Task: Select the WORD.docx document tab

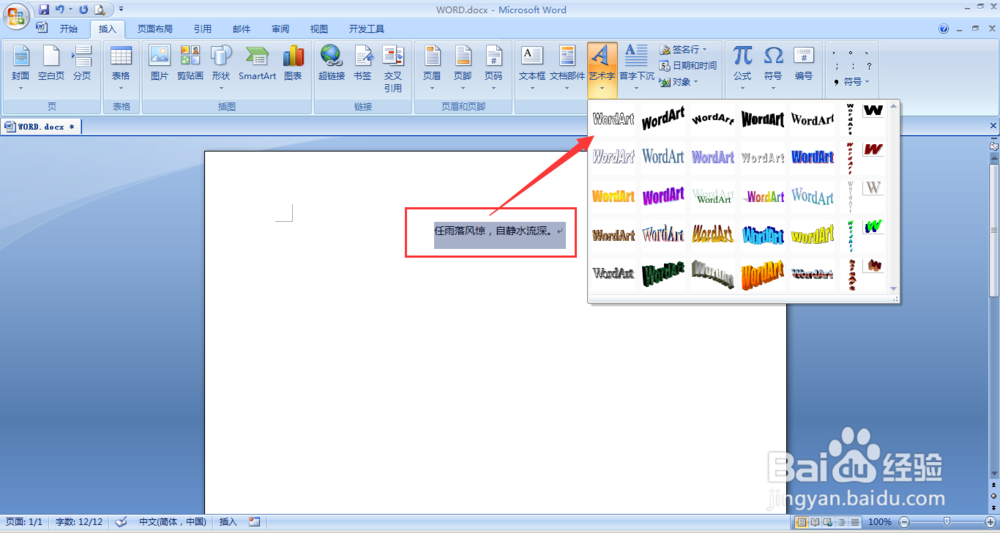Action: coord(41,127)
